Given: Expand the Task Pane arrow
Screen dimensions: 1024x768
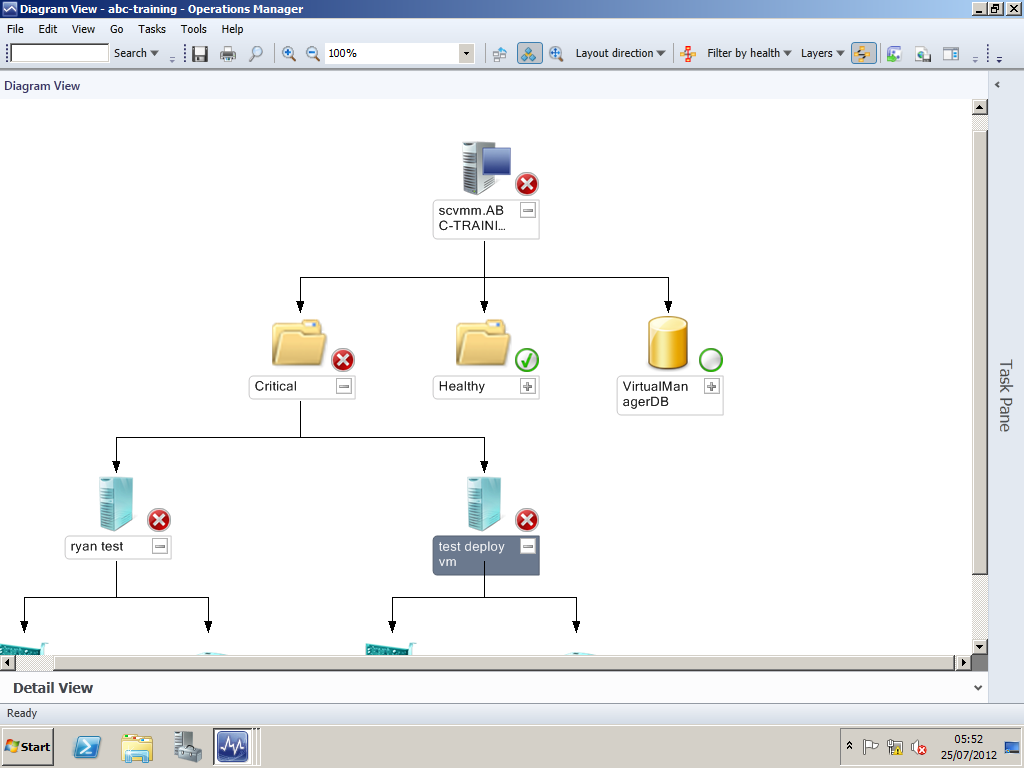Looking at the screenshot, I should pyautogui.click(x=997, y=85).
